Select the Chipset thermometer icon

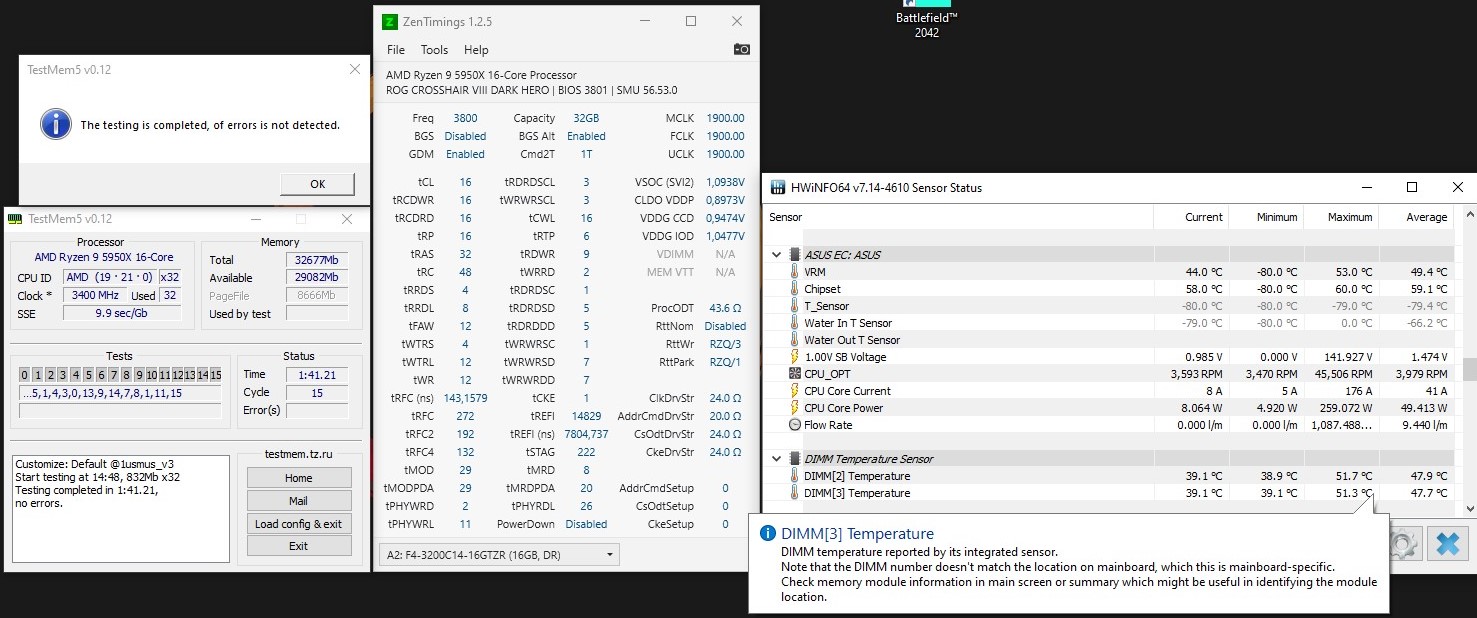795,289
